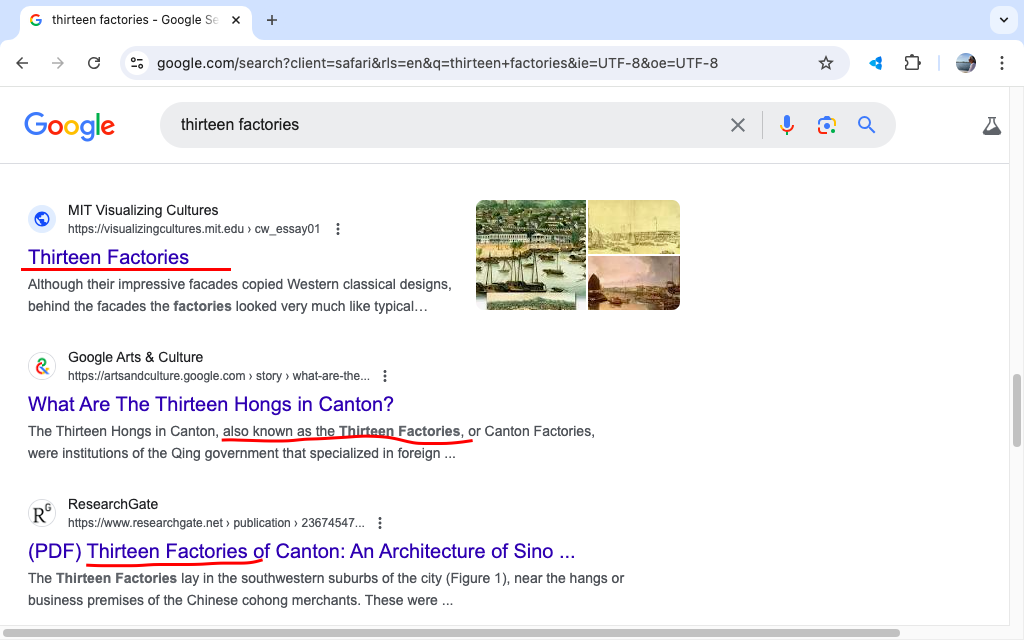Go back to previous page
1024x640 pixels.
click(22, 63)
